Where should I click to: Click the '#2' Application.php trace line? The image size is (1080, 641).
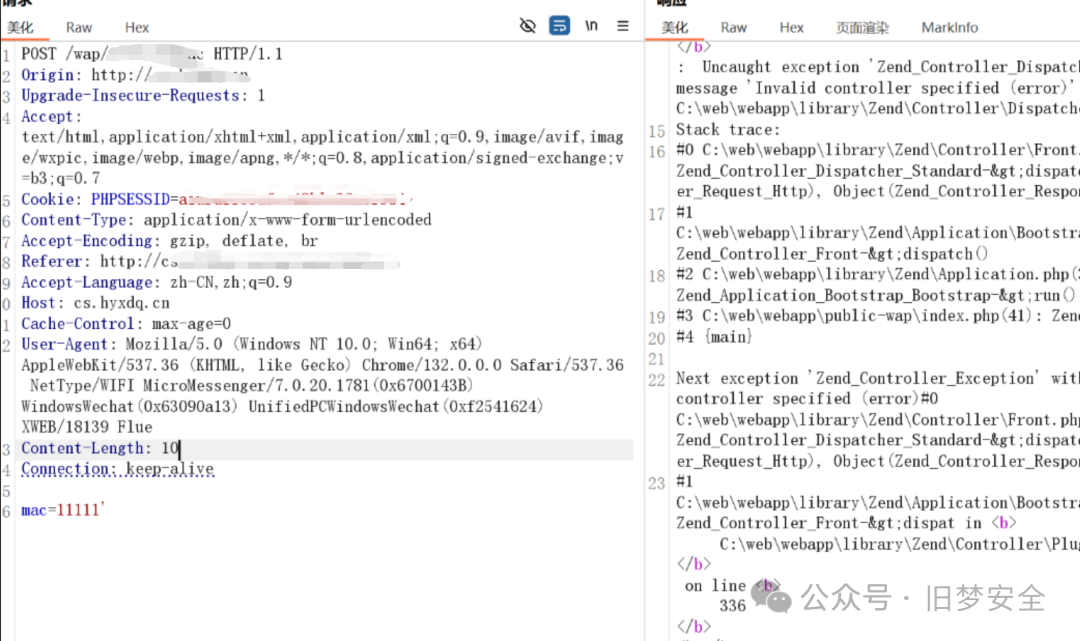tap(878, 274)
